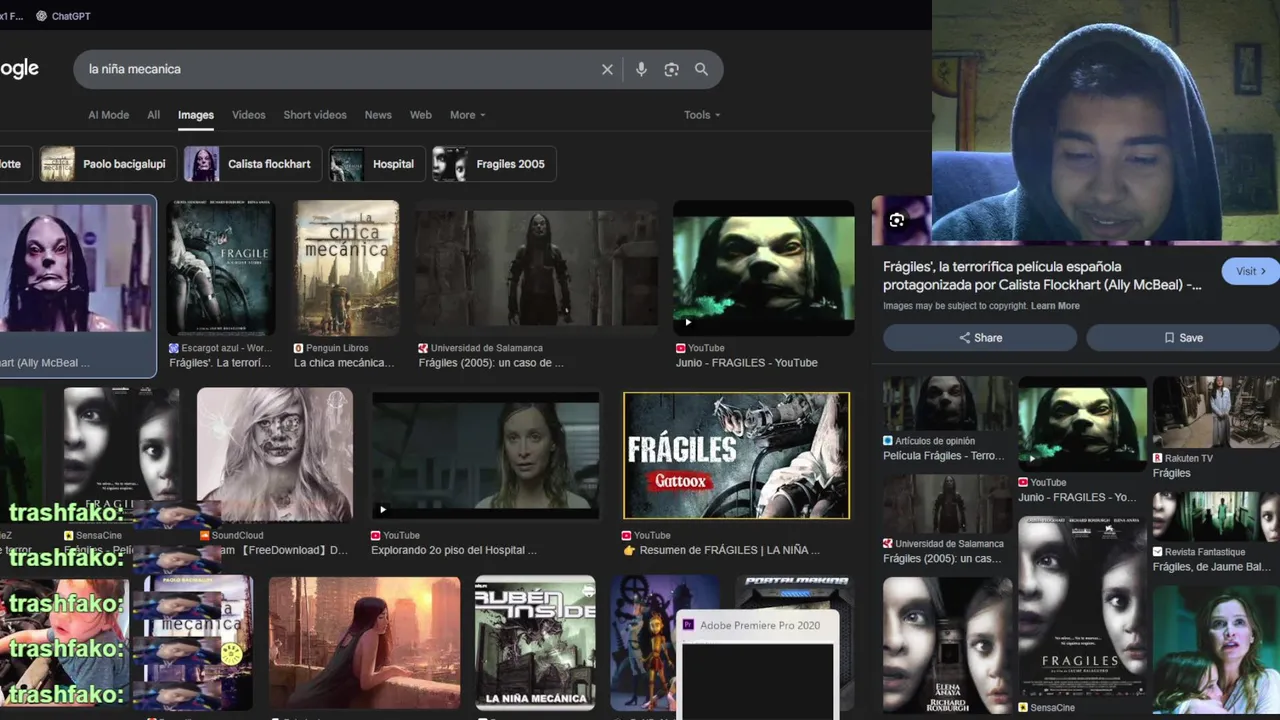Click the Save button
The width and height of the screenshot is (1280, 720).
click(1183, 338)
